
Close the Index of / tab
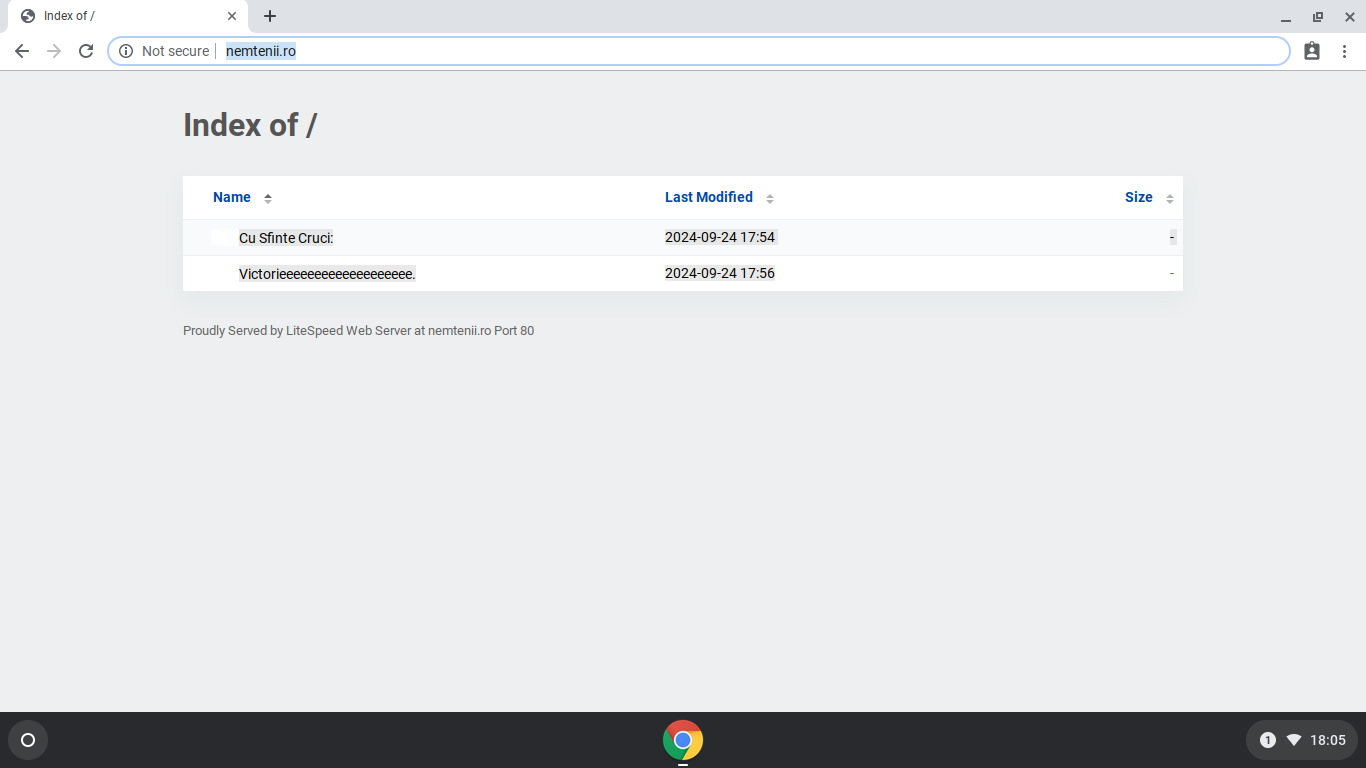pyautogui.click(x=232, y=16)
